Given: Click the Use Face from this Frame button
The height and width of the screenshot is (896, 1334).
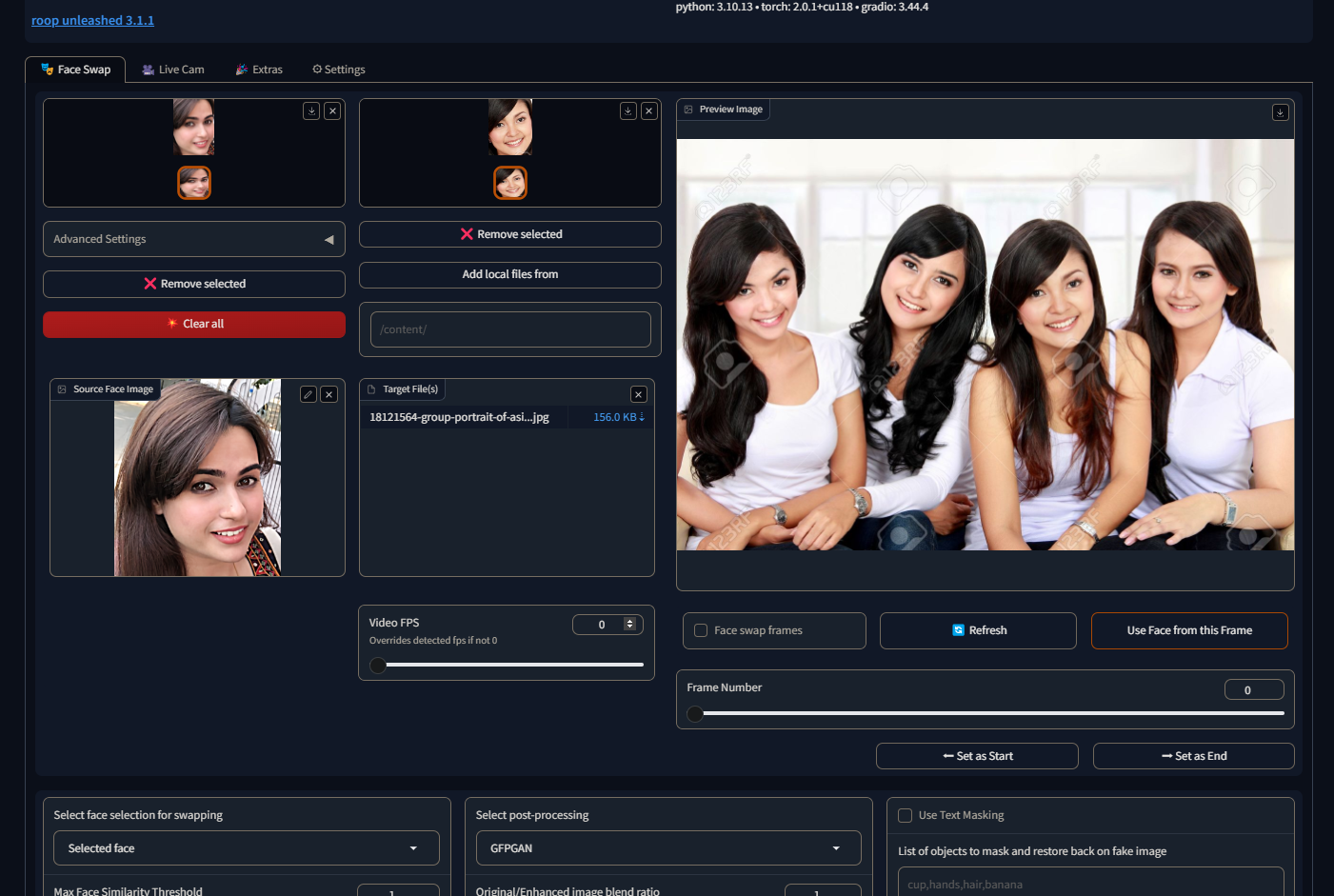Looking at the screenshot, I should tap(1189, 630).
